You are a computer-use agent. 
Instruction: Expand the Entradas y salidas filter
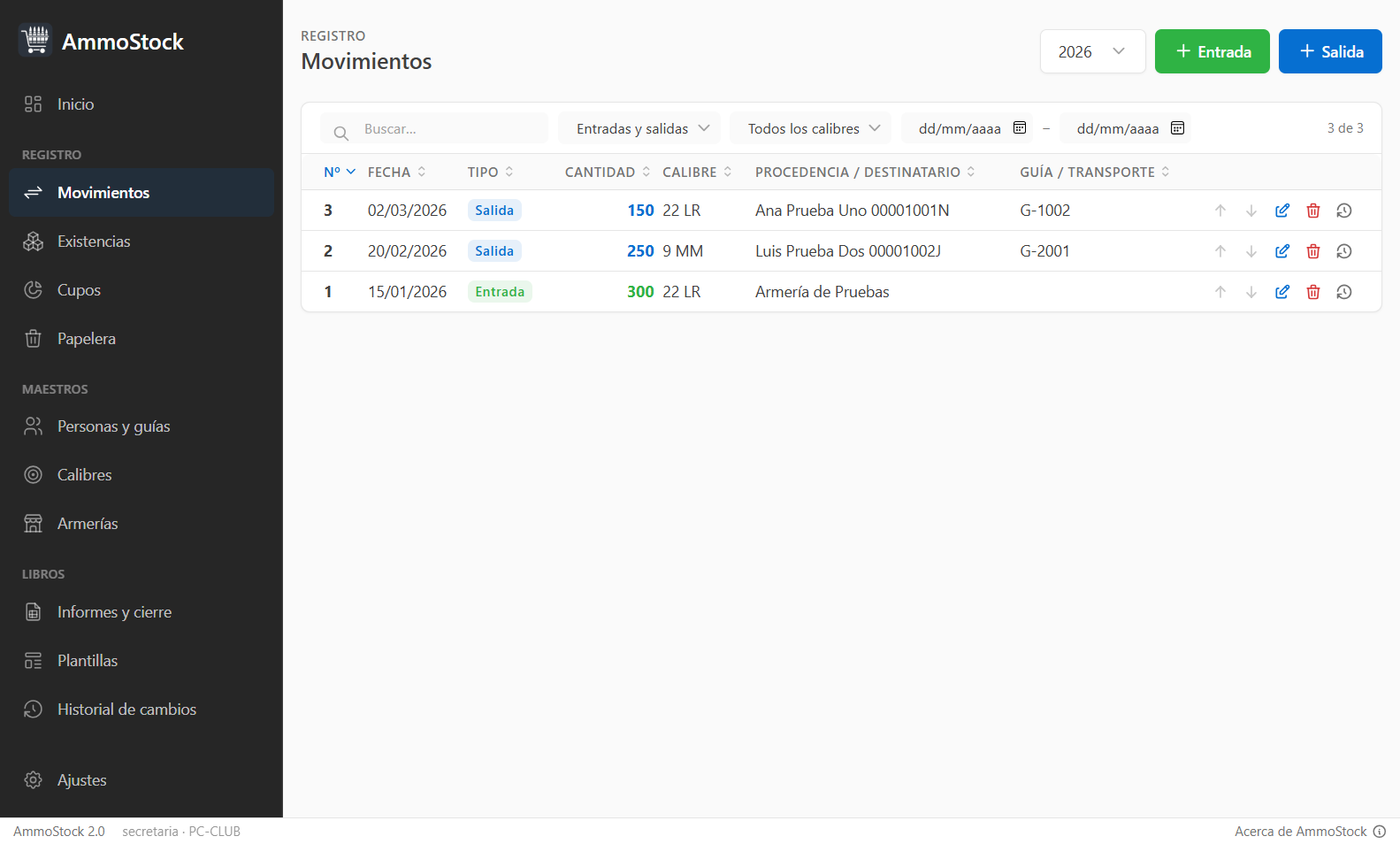(x=639, y=128)
